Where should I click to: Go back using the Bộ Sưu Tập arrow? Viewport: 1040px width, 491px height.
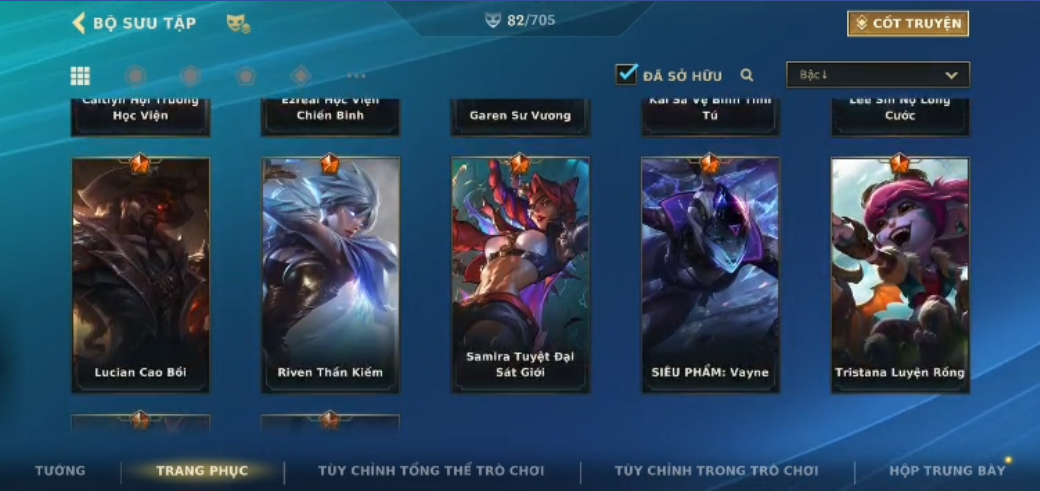(x=79, y=23)
